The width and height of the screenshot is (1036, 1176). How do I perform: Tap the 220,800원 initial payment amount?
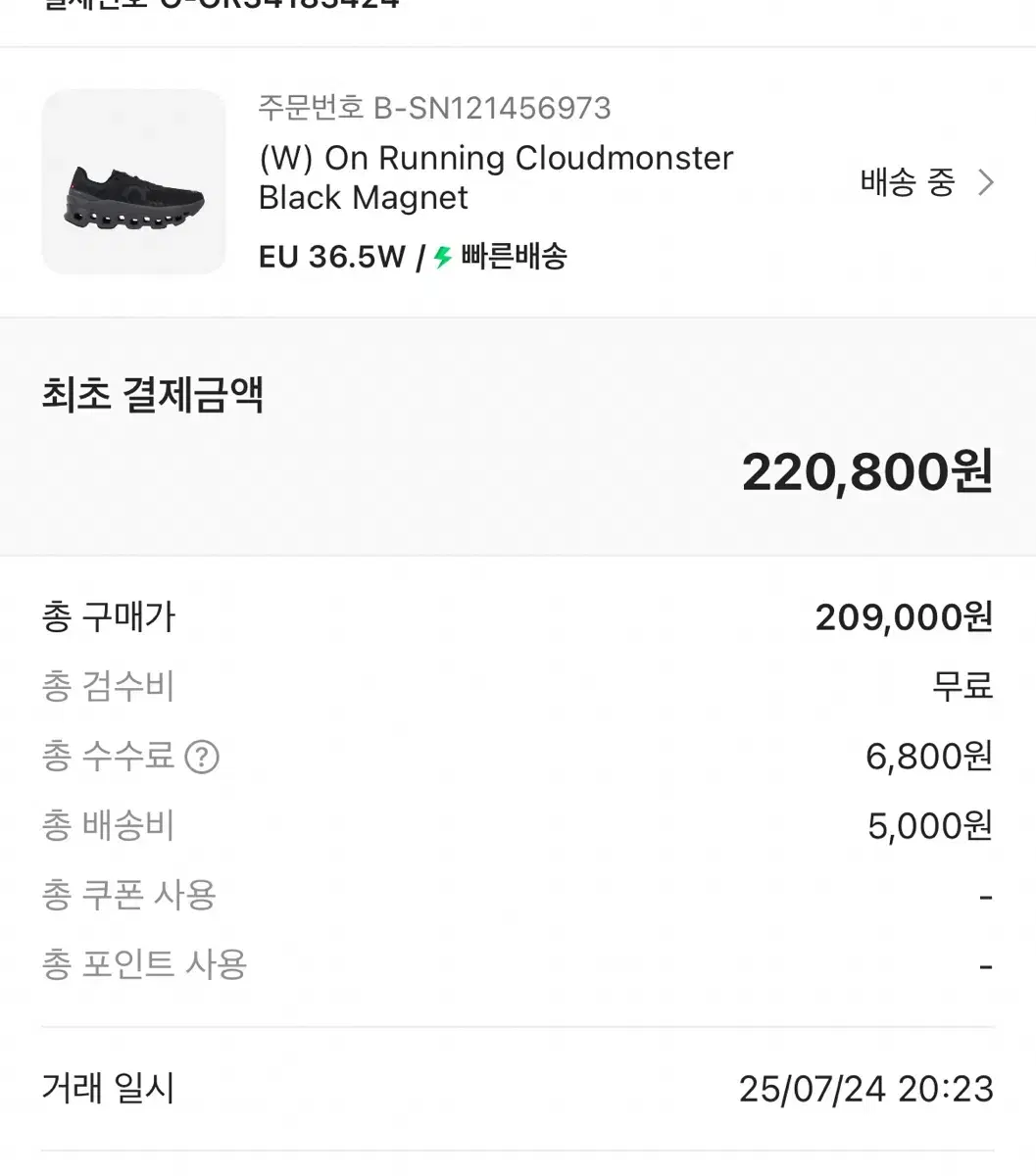click(x=867, y=471)
